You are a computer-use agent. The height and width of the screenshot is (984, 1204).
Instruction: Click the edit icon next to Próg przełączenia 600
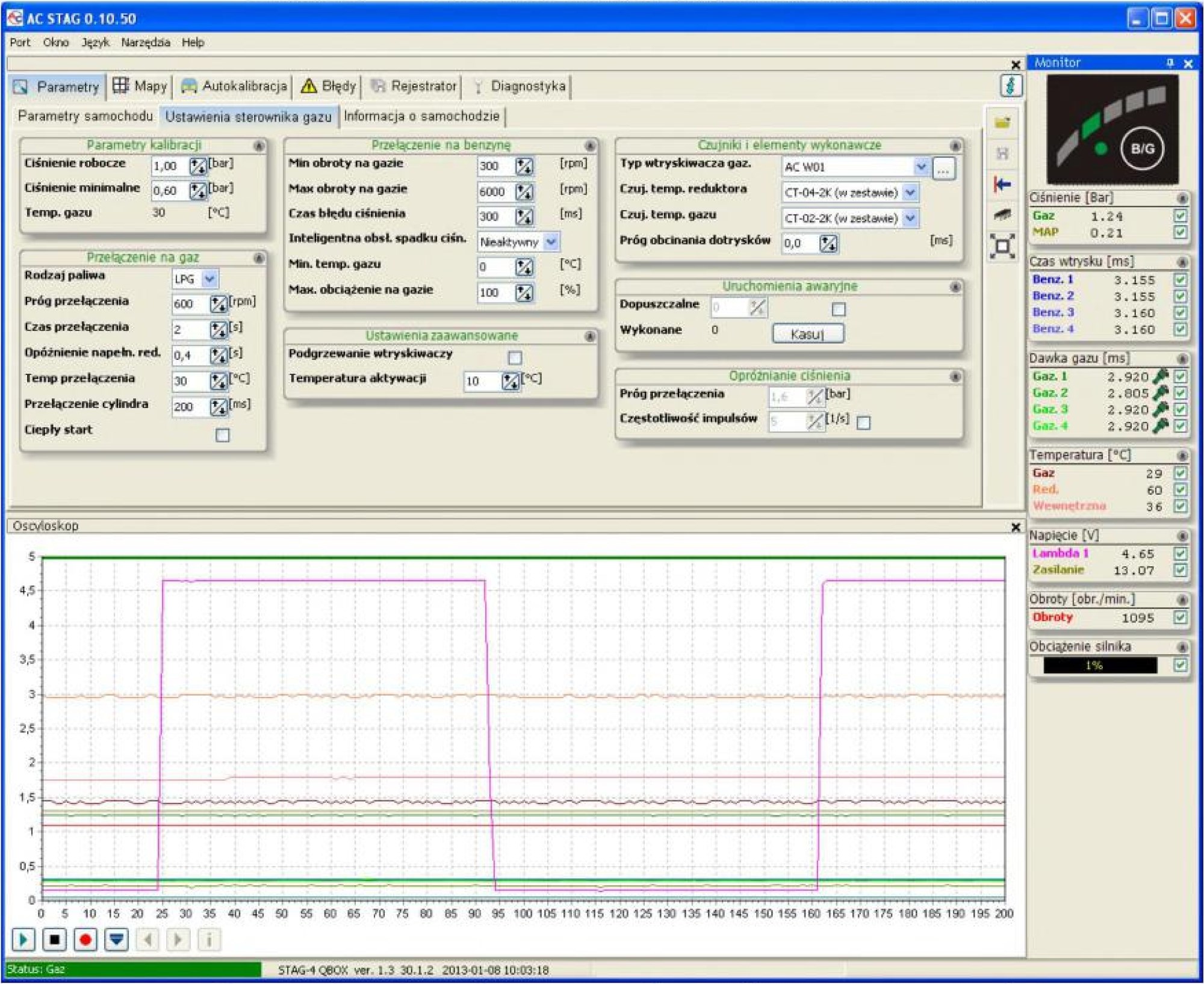219,304
